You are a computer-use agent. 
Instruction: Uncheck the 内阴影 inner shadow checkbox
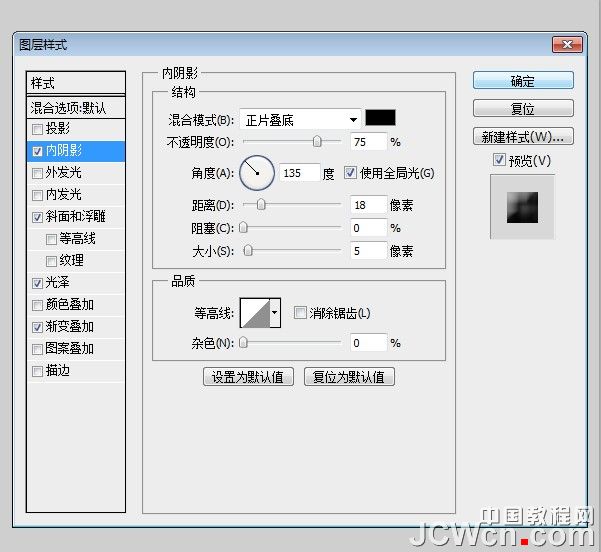[37, 151]
